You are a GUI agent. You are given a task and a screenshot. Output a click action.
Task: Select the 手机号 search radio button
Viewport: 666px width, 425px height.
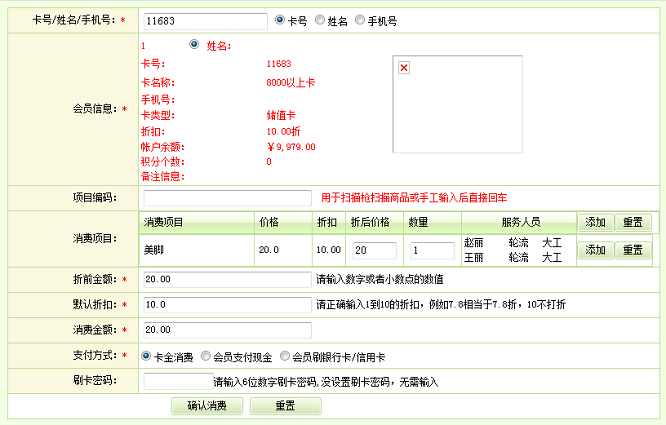[359, 20]
